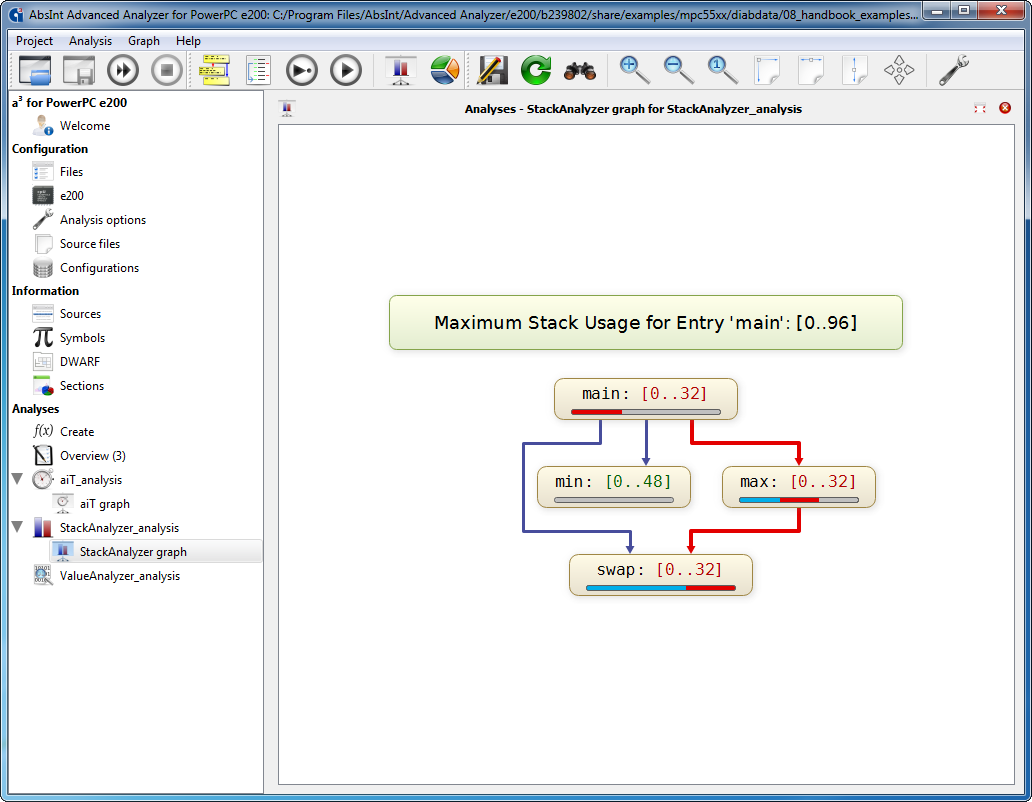Image resolution: width=1032 pixels, height=802 pixels.
Task: Open Overview (3) in Analyses
Action: pos(92,456)
